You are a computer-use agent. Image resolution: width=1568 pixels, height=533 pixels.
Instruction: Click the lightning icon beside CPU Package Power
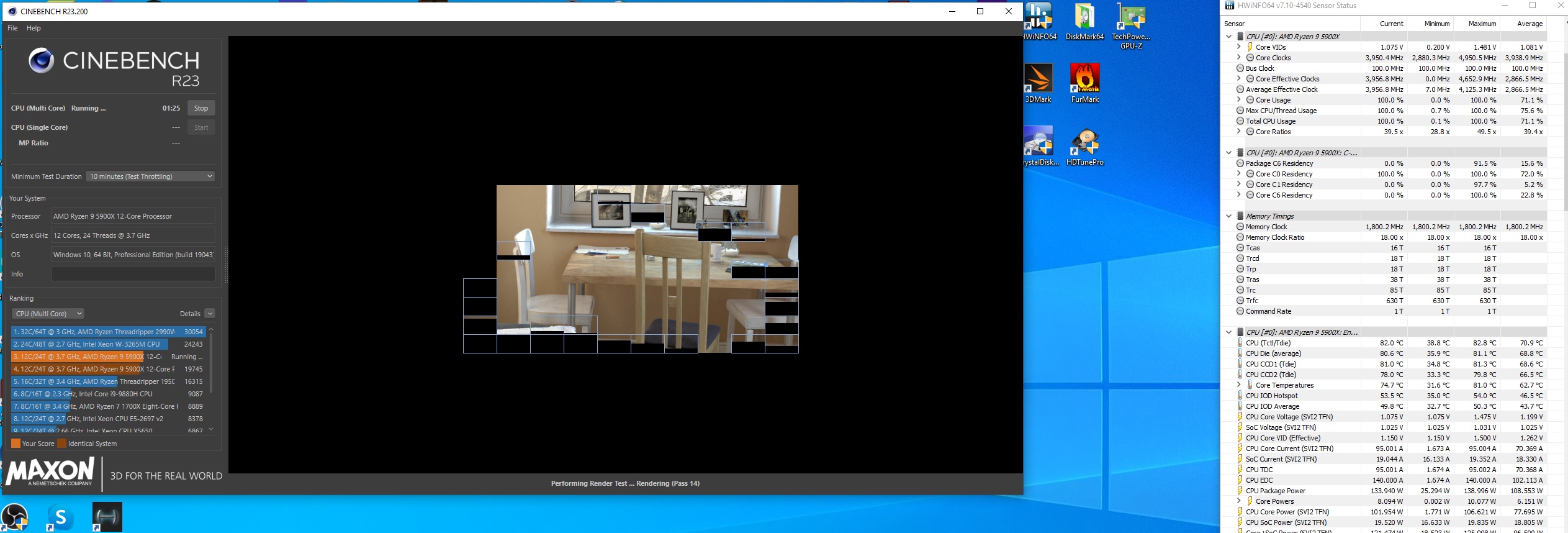(1240, 491)
